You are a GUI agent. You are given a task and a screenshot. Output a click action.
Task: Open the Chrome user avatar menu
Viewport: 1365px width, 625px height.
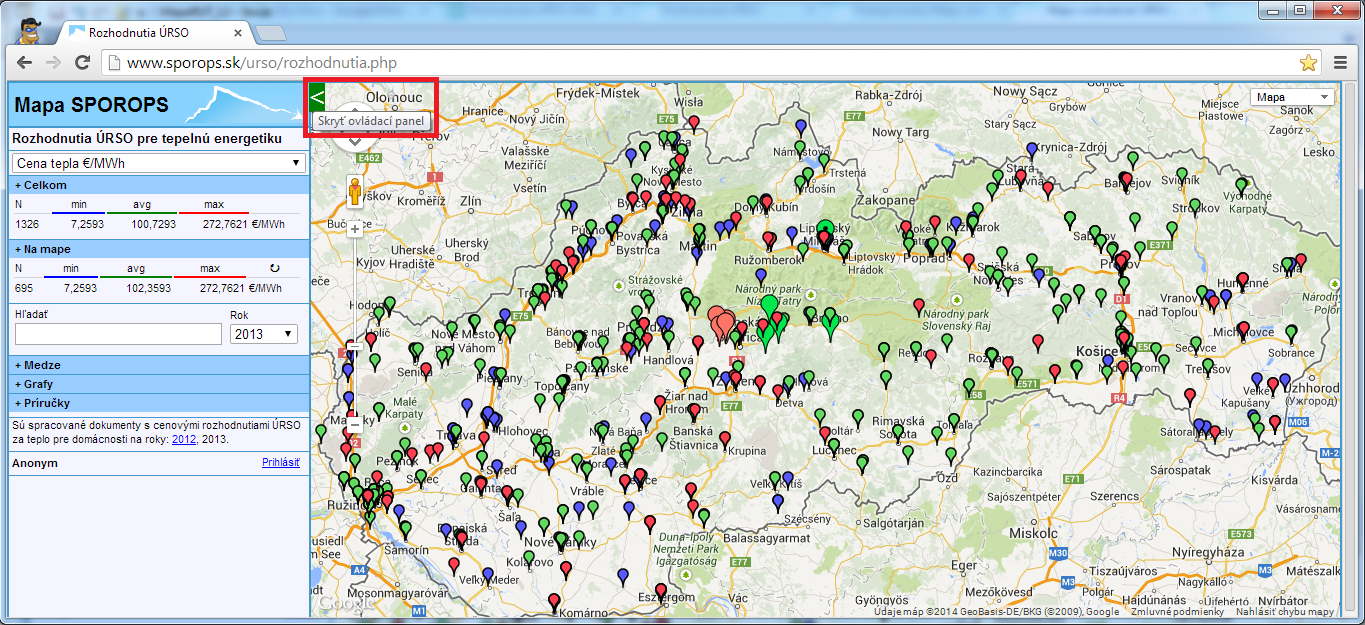coord(29,29)
